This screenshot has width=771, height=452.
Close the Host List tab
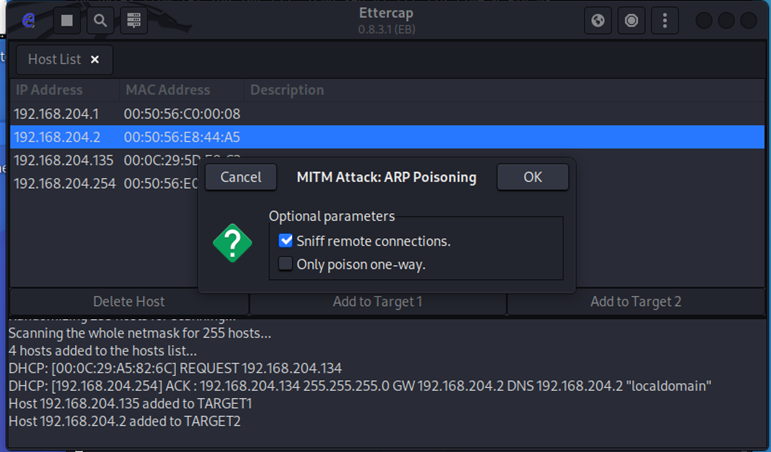(95, 60)
